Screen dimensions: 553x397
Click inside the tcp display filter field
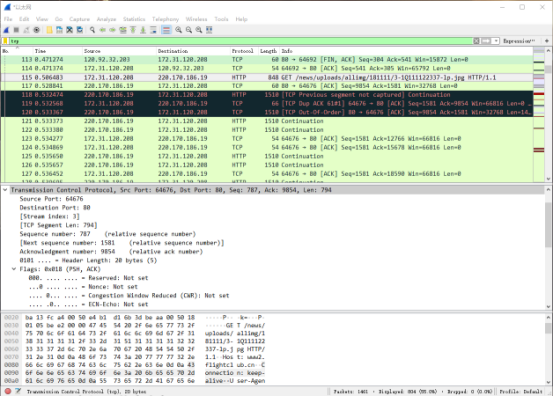click(240, 41)
